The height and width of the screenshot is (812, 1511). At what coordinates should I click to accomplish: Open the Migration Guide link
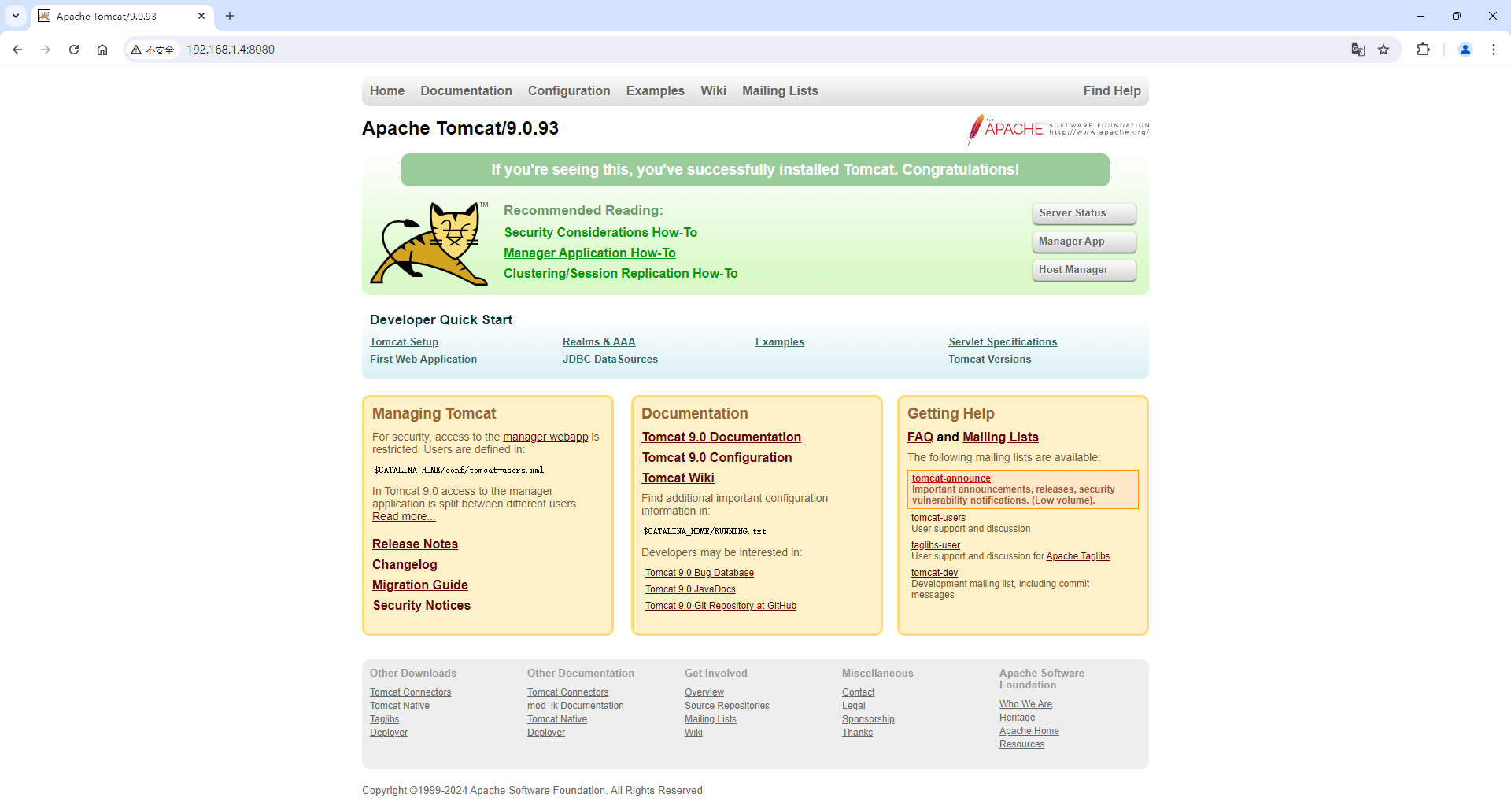[420, 585]
